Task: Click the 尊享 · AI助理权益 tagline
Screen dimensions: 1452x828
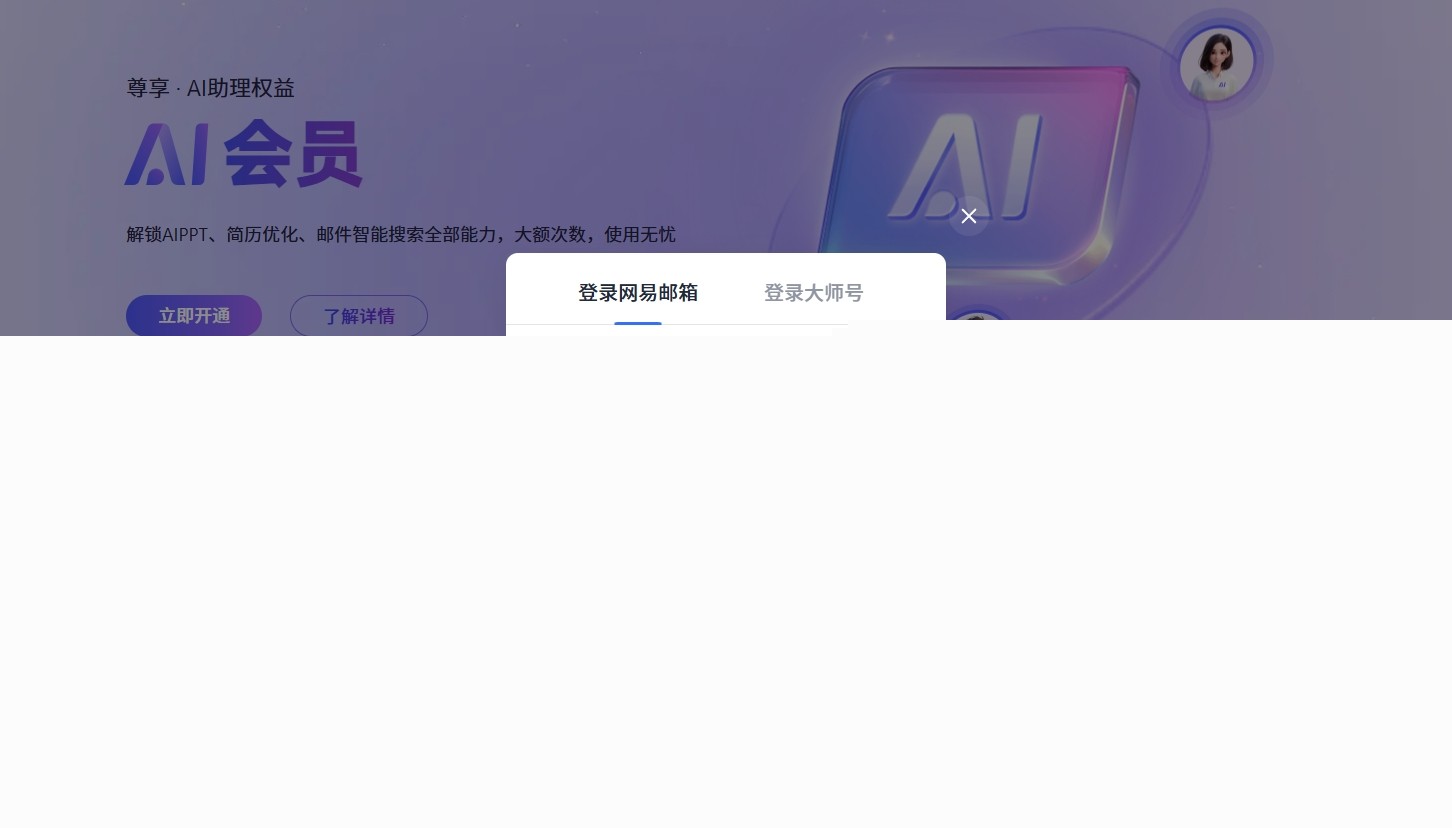Action: coord(210,88)
